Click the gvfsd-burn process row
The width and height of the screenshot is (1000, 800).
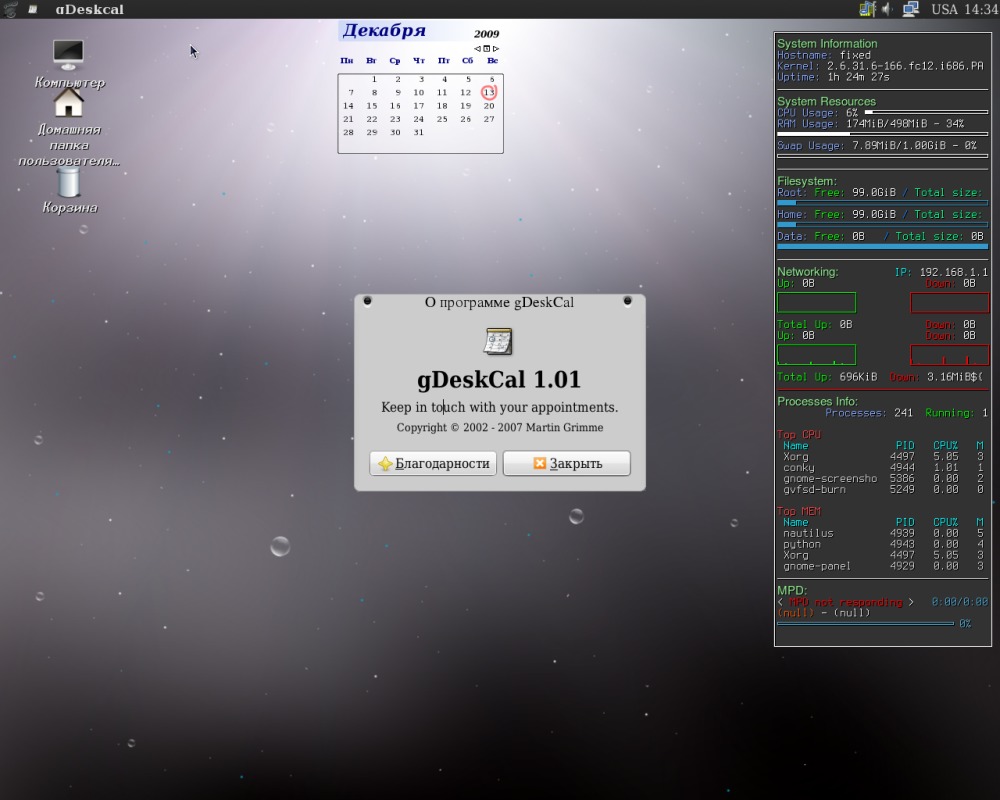tap(883, 489)
